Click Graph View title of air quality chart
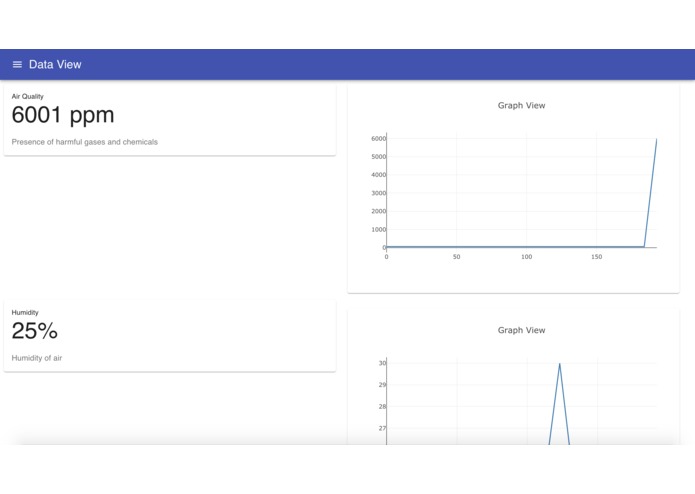 [x=521, y=105]
